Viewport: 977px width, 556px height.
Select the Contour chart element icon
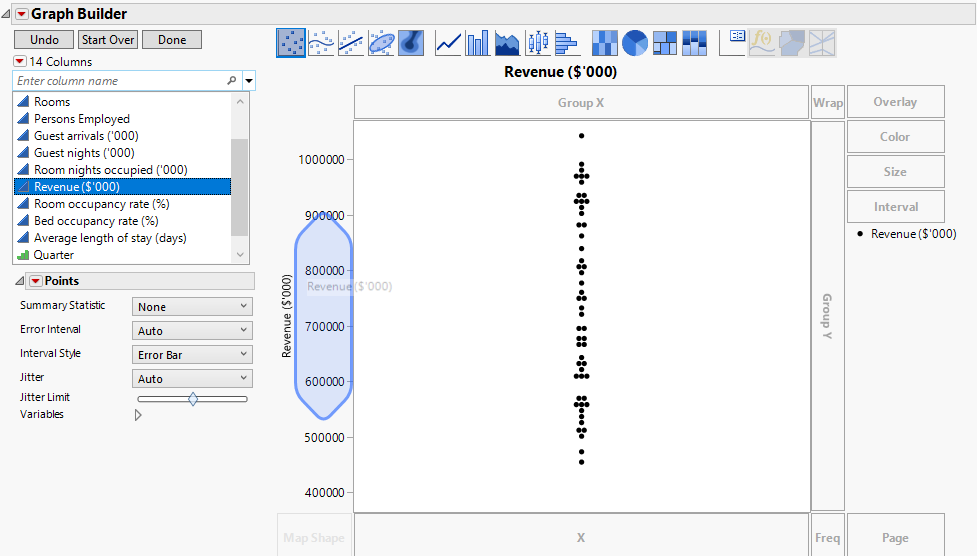tap(411, 43)
